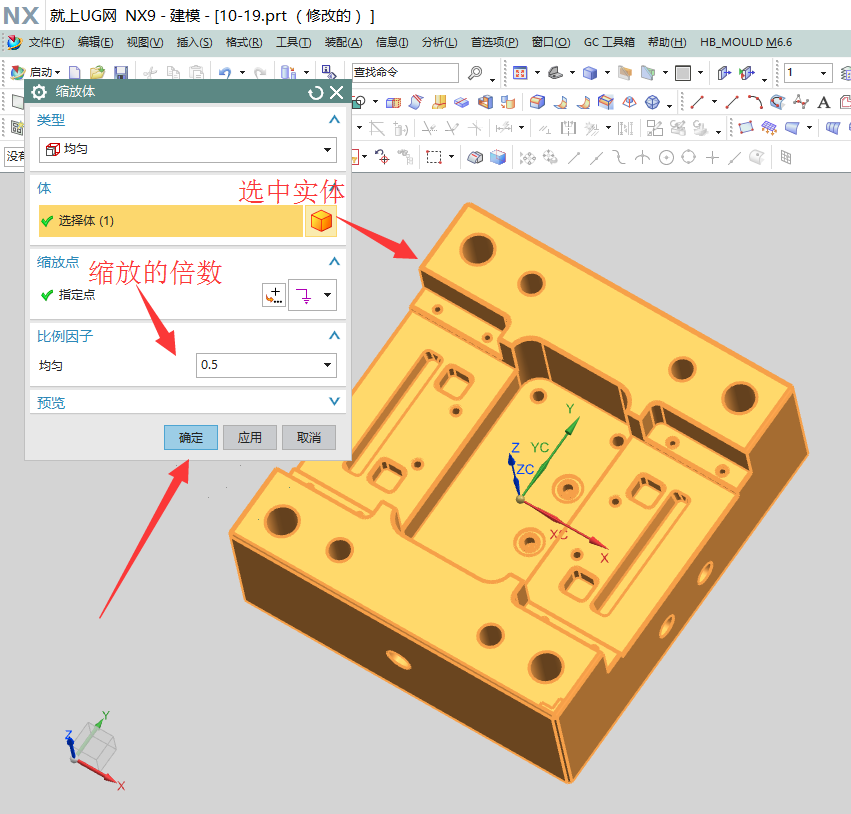Click the 应用 button in the dialog

pyautogui.click(x=249, y=437)
